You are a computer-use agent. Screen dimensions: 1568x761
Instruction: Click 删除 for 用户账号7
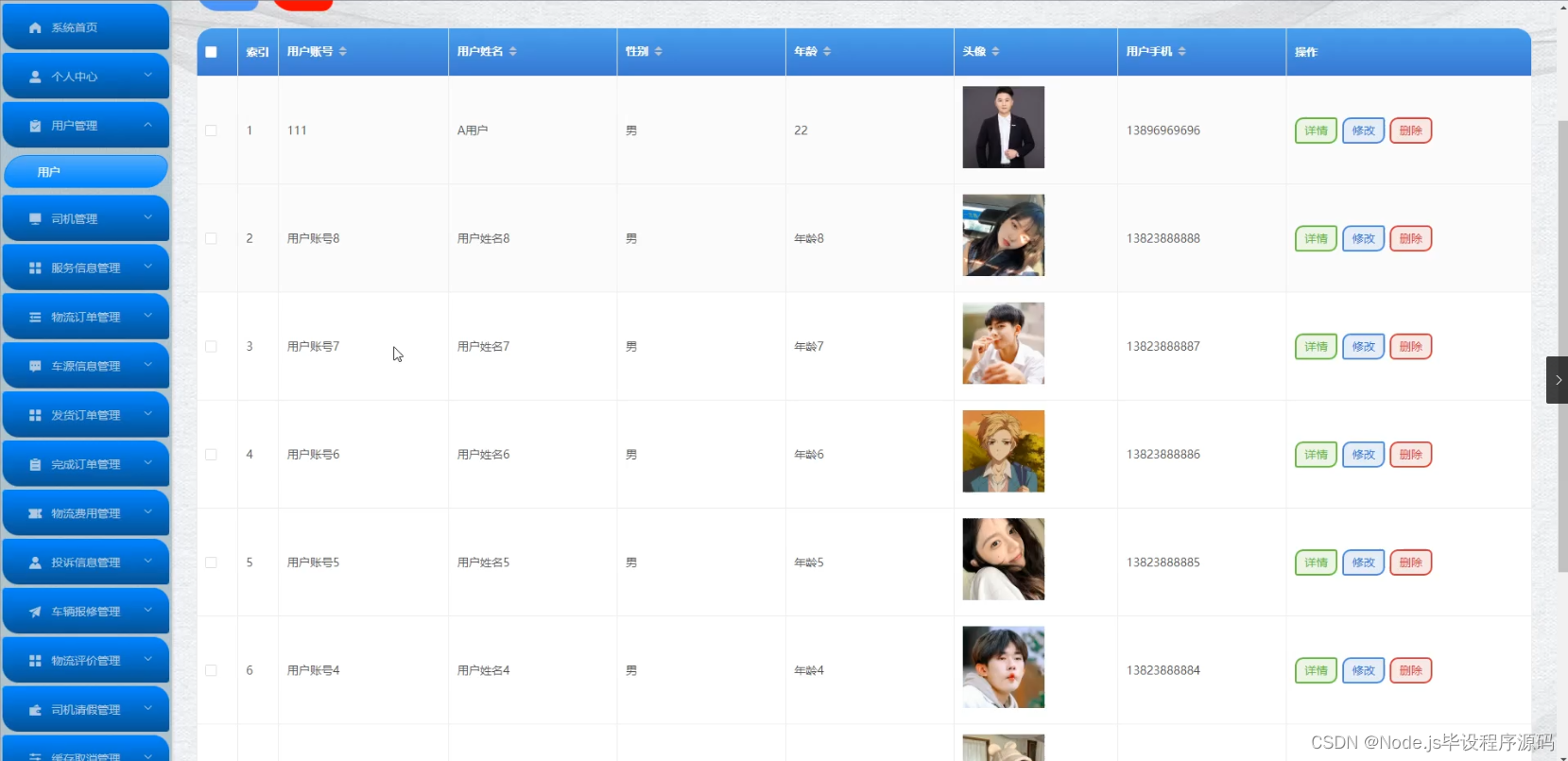click(1410, 347)
